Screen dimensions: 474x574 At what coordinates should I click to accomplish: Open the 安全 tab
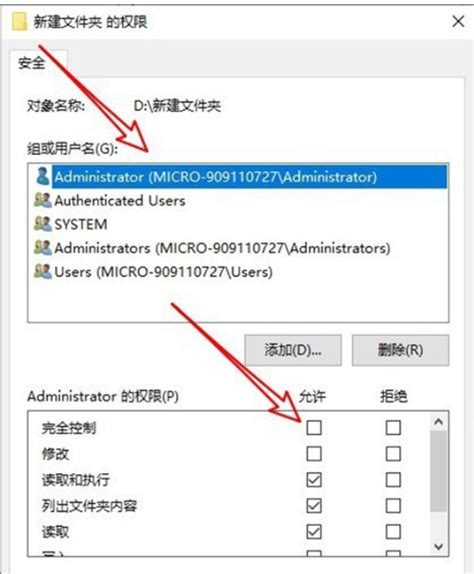(32, 63)
